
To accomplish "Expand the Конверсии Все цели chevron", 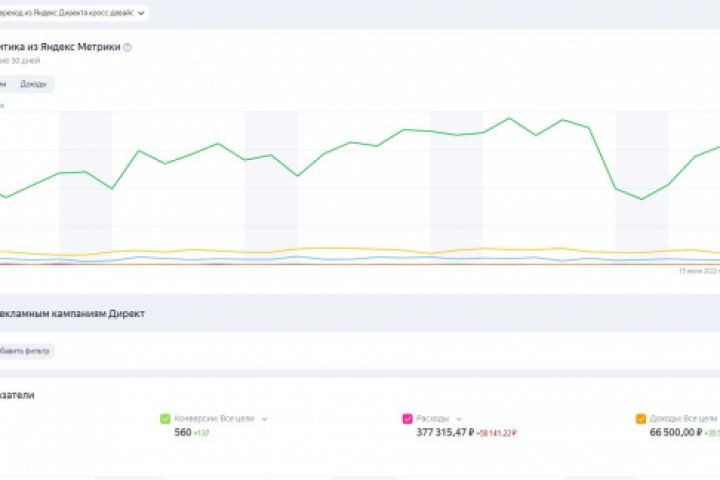I will tap(264, 419).
